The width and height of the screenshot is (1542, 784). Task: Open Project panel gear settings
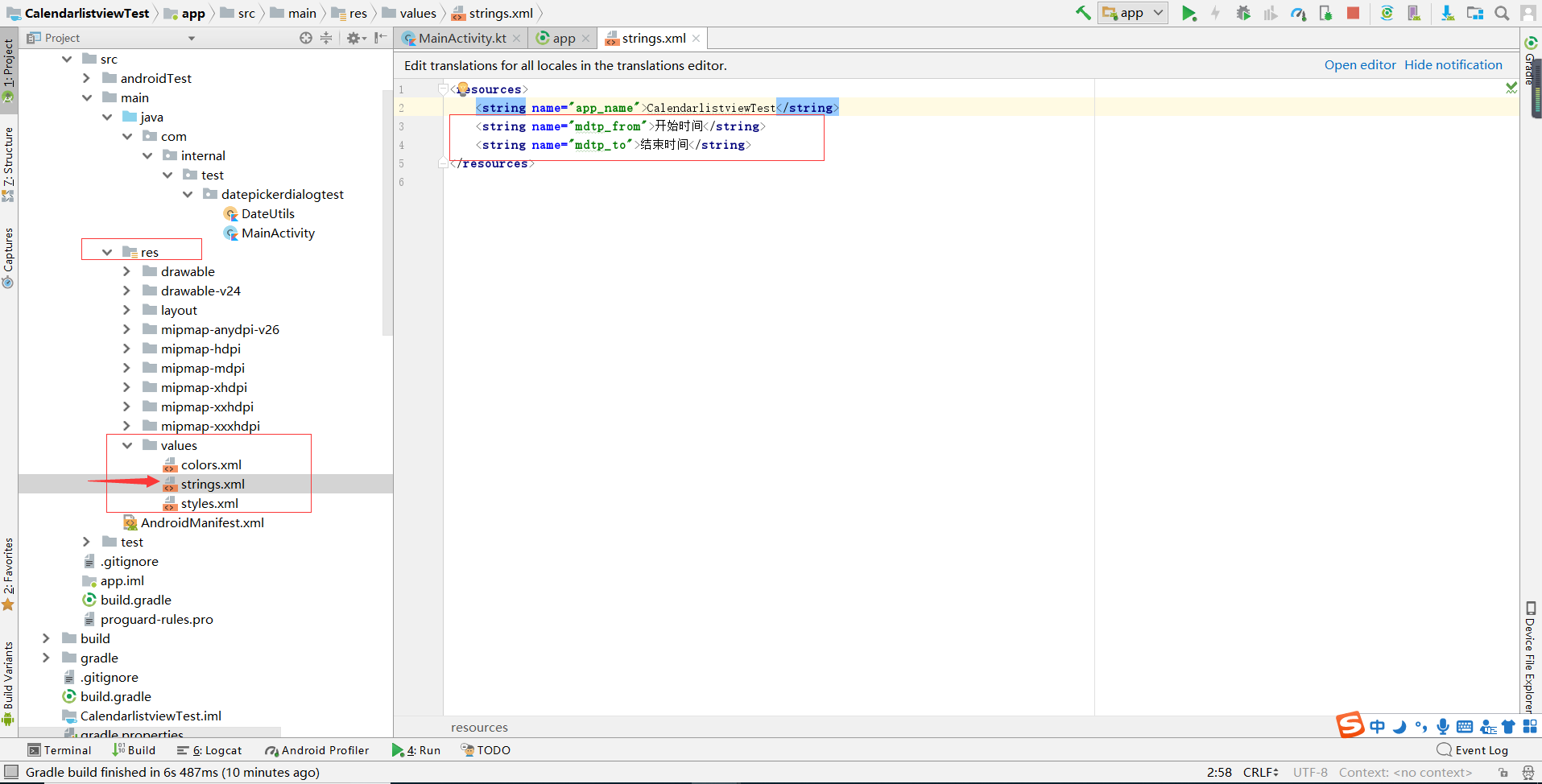coord(354,38)
